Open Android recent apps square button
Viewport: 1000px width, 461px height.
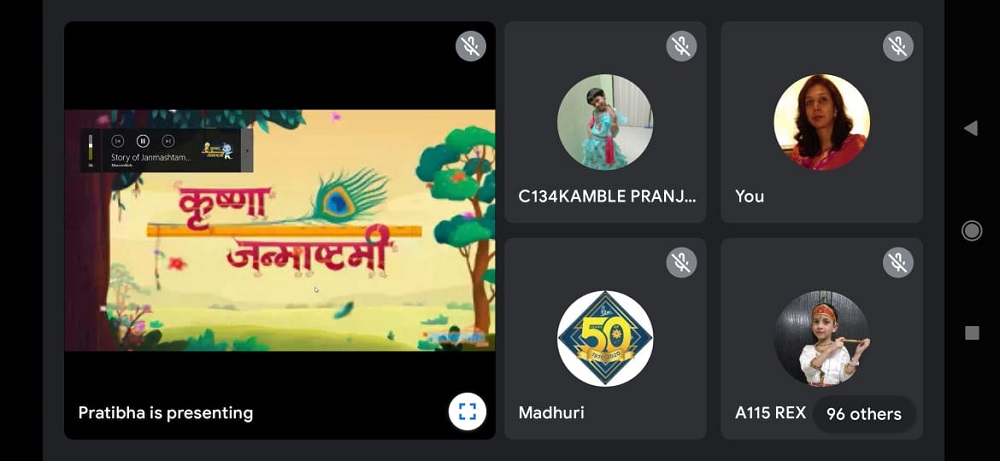(972, 333)
